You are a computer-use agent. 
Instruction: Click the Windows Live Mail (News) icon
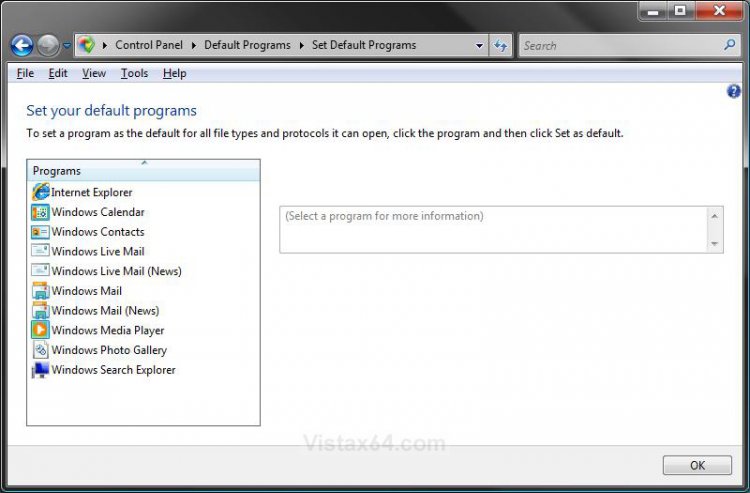click(x=40, y=270)
